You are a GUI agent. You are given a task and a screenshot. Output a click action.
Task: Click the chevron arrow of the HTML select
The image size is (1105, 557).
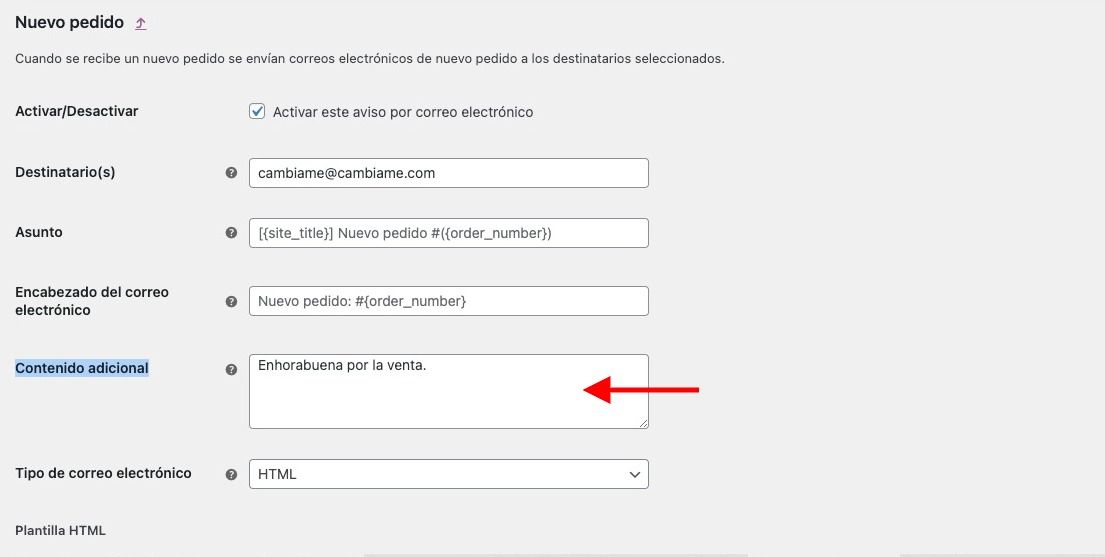634,475
